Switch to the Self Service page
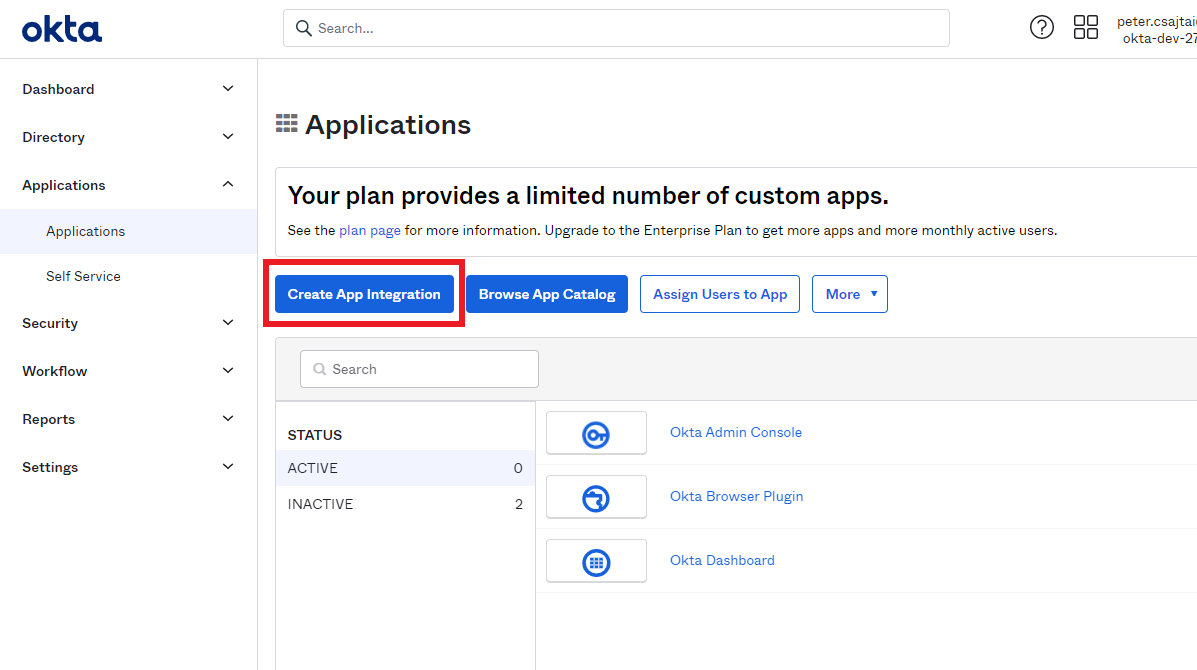 pos(83,276)
